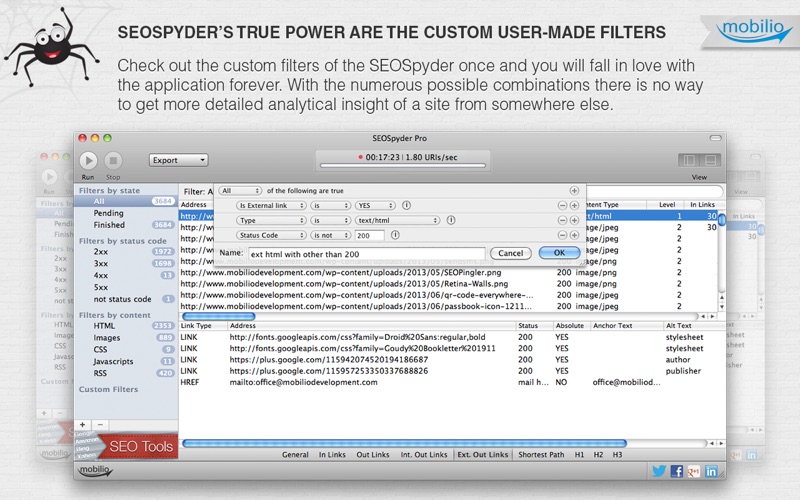Show info for Status Code rule
The width and height of the screenshot is (800, 500).
(395, 235)
